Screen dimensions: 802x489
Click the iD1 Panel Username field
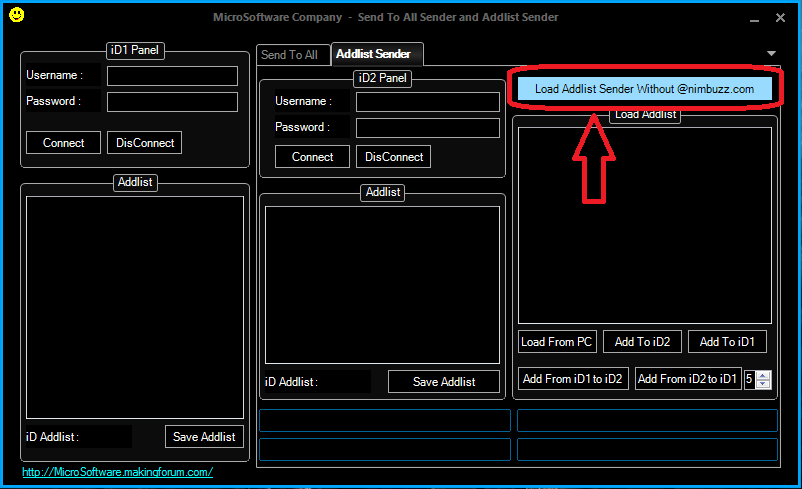[172, 76]
